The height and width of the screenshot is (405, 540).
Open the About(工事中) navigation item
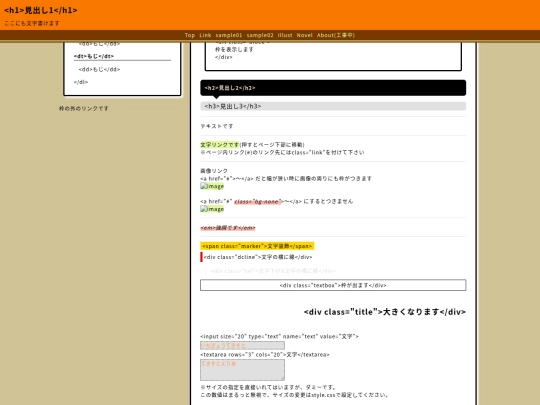tap(336, 35)
